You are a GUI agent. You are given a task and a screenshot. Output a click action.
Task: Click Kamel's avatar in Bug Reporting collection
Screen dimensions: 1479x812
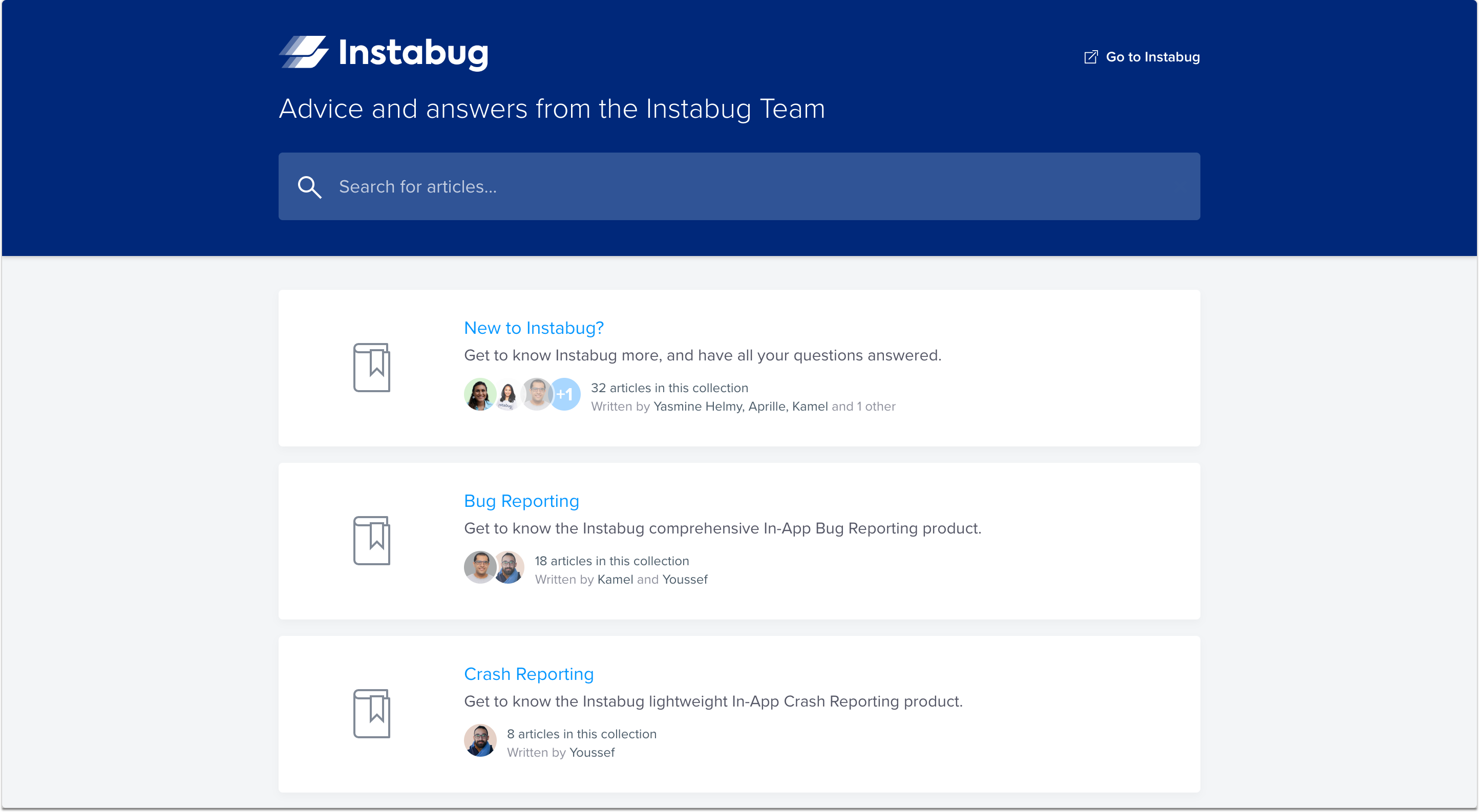(479, 568)
